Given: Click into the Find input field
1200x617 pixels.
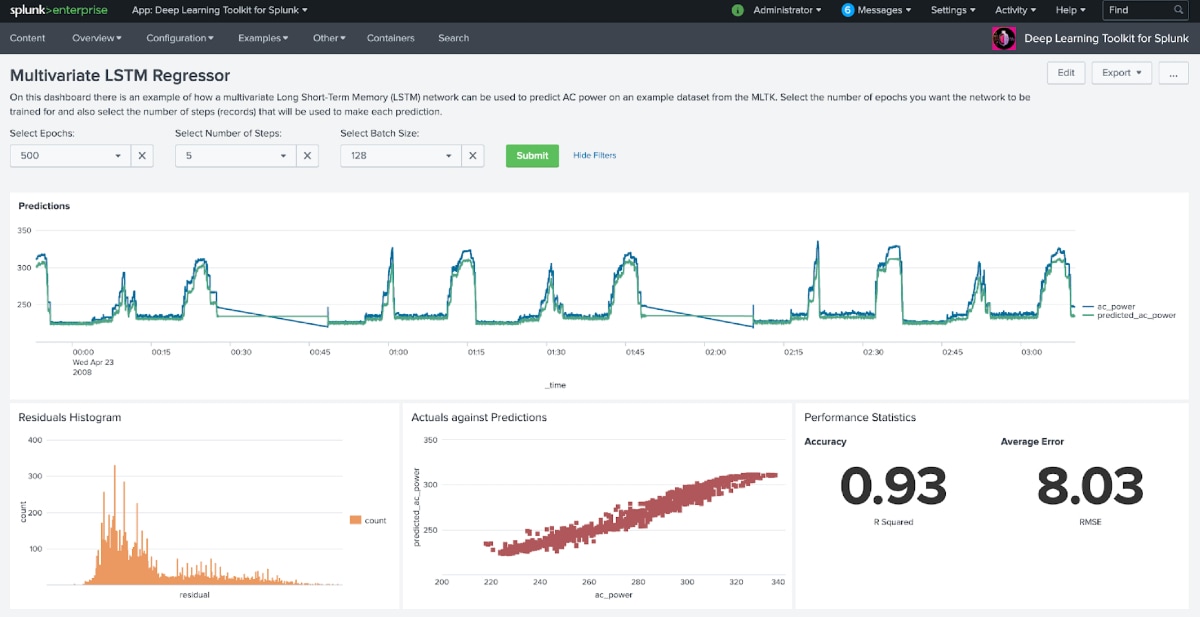Looking at the screenshot, I should (x=1137, y=10).
